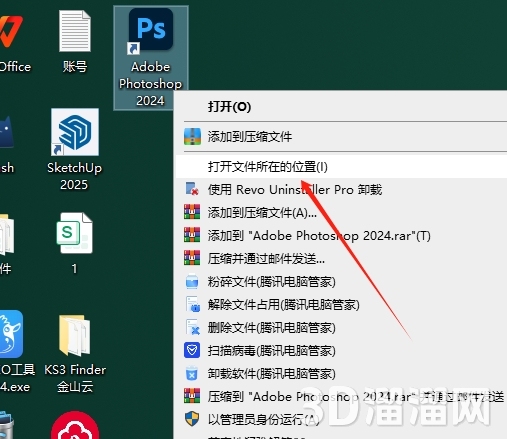This screenshot has height=439, width=507.
Task: Click the red cloud app icon
Action: tap(75, 425)
